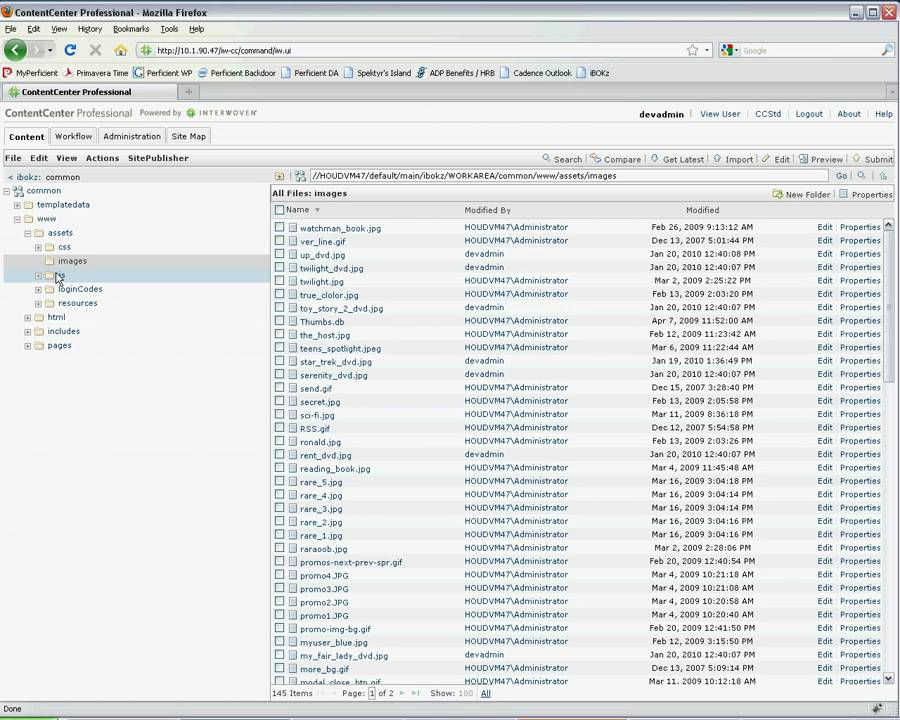
Task: Click the View User link
Action: pyautogui.click(x=720, y=114)
